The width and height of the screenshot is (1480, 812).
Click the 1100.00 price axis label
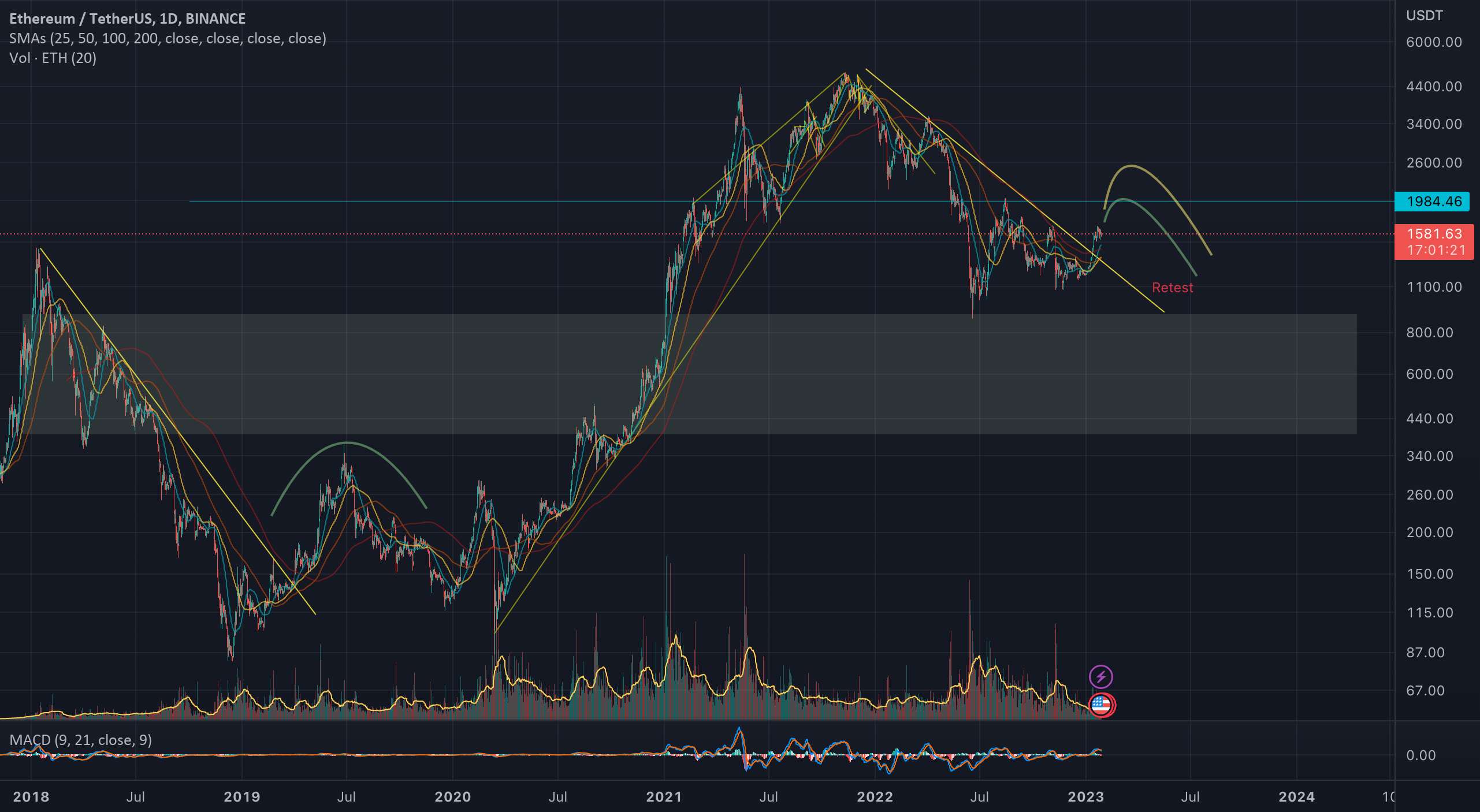(x=1434, y=287)
